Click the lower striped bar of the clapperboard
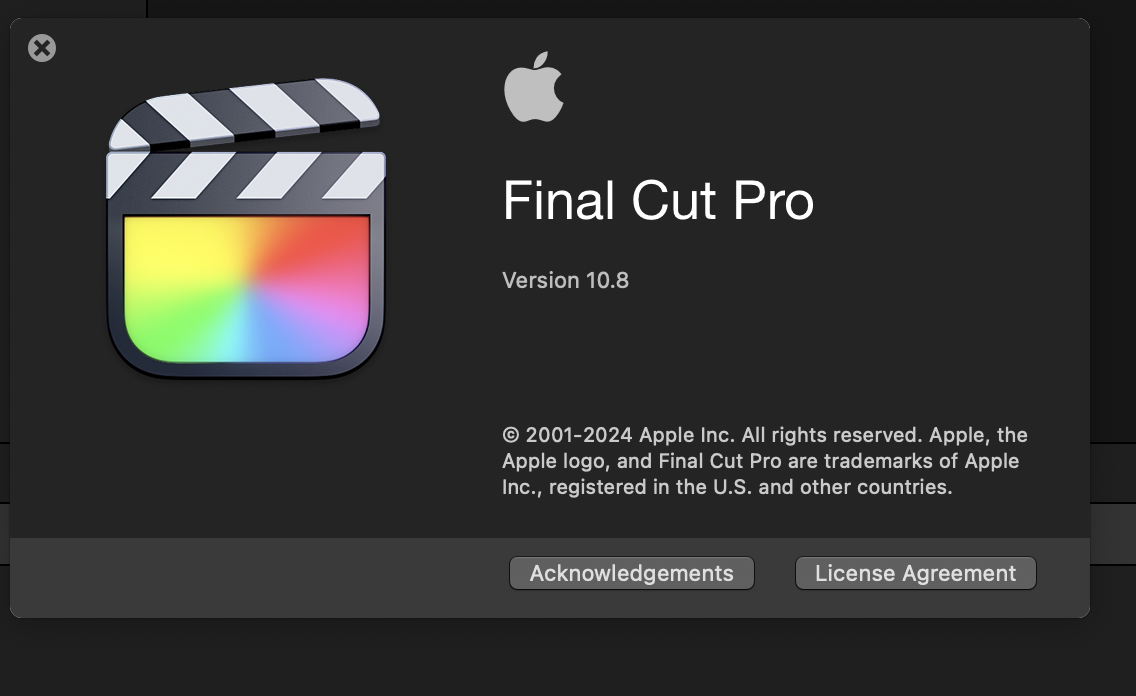 [x=245, y=175]
